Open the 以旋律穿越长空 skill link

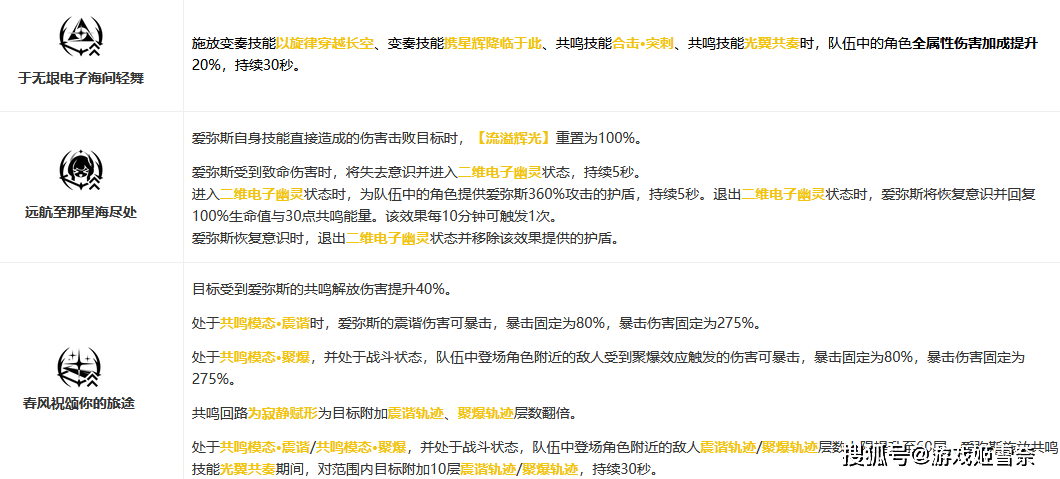(325, 44)
